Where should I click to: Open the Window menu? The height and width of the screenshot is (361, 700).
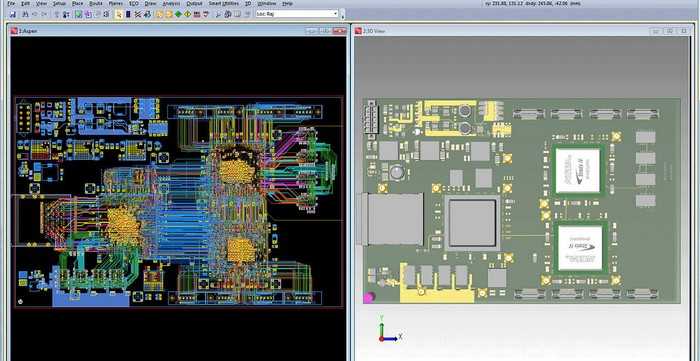tap(267, 4)
